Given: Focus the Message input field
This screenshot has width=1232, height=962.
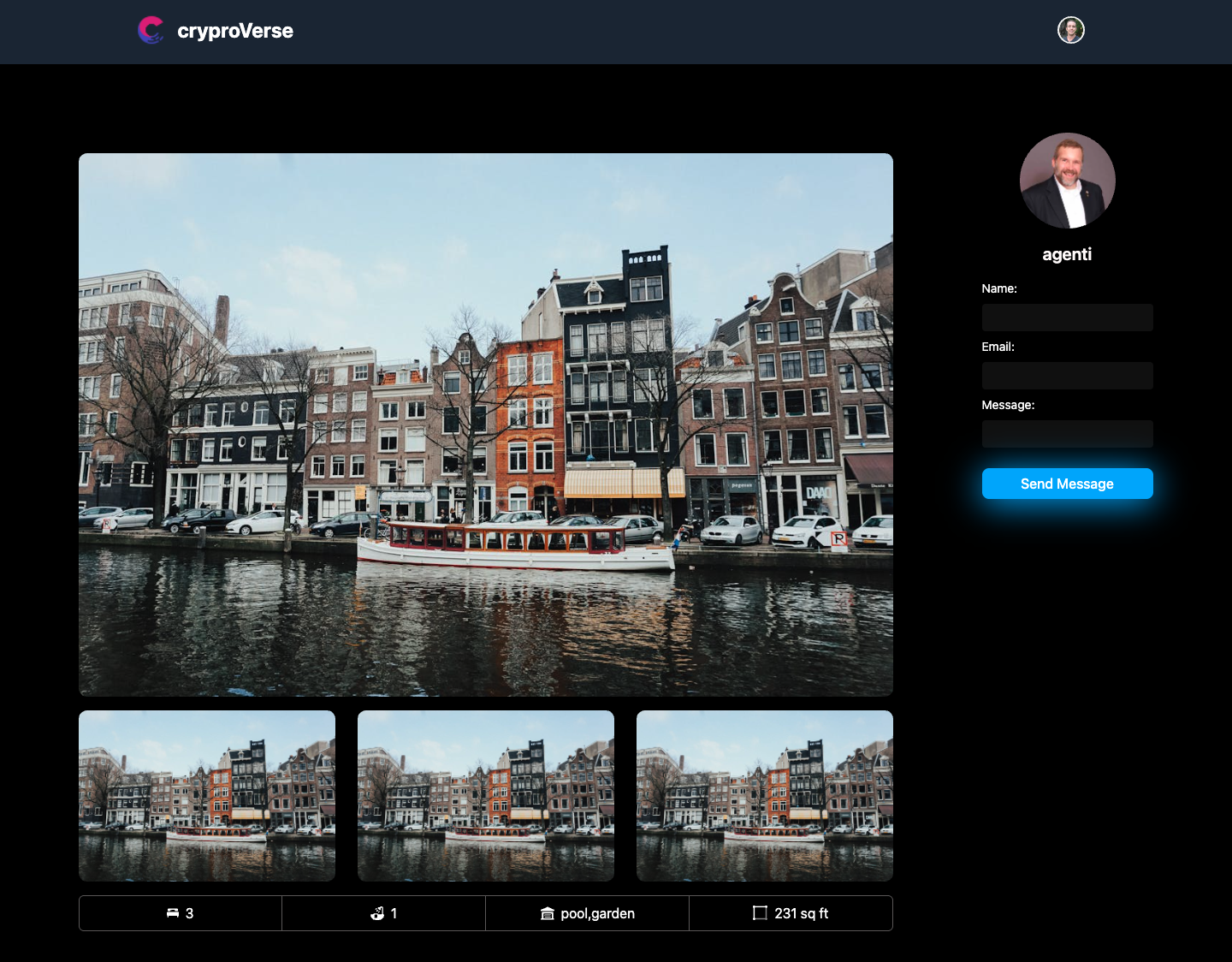Looking at the screenshot, I should [1068, 434].
